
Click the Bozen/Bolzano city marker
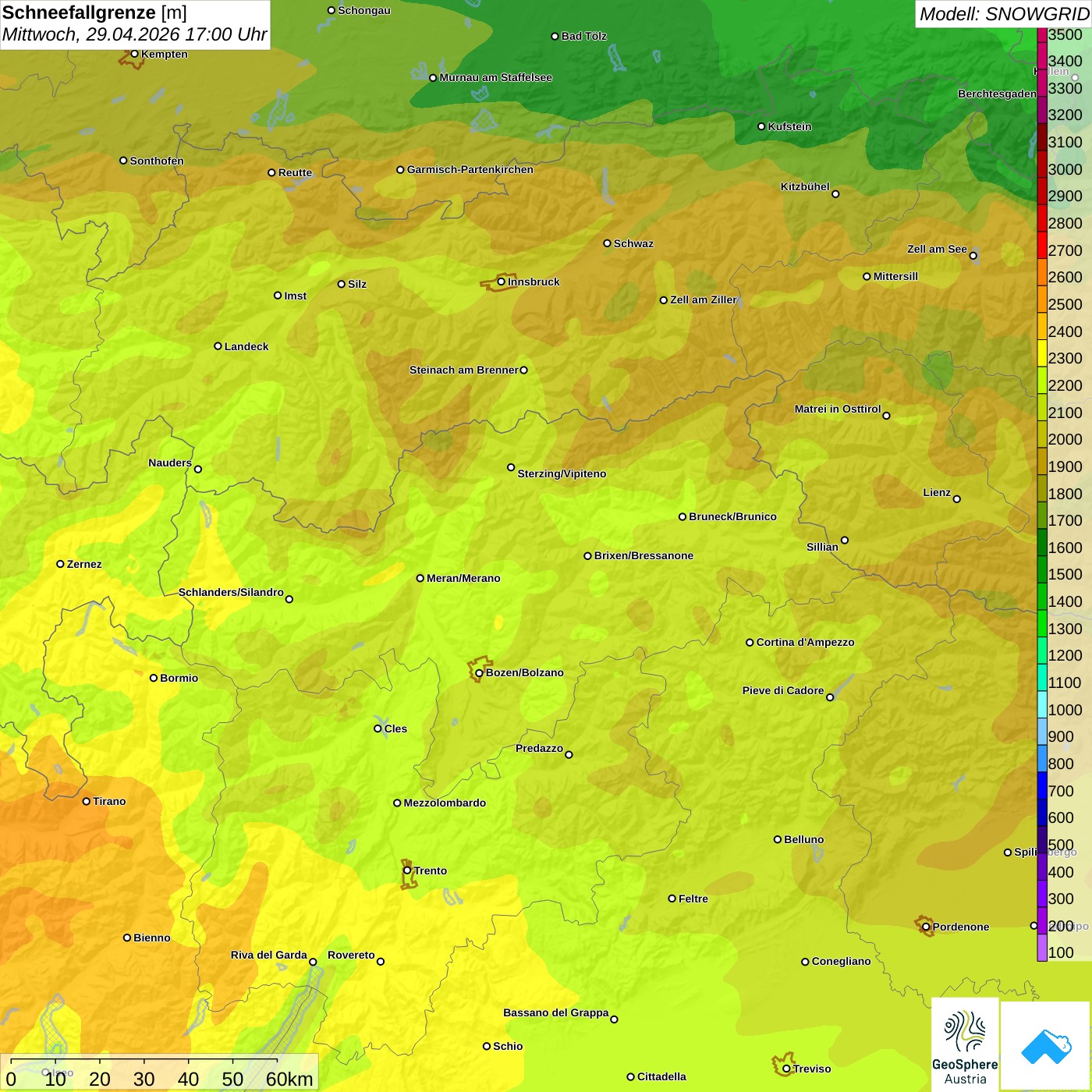pos(479,672)
